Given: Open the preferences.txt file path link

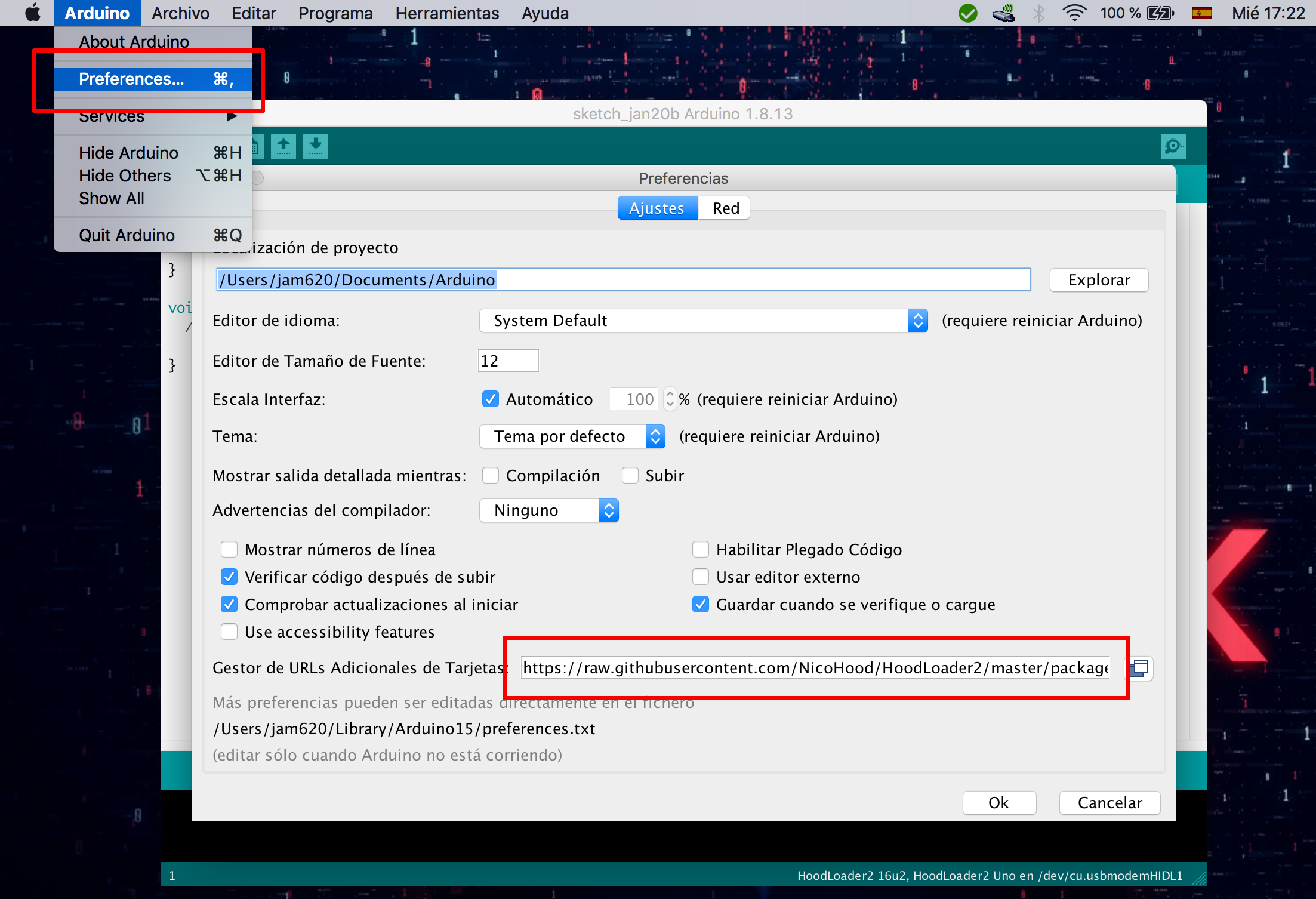Looking at the screenshot, I should [405, 729].
